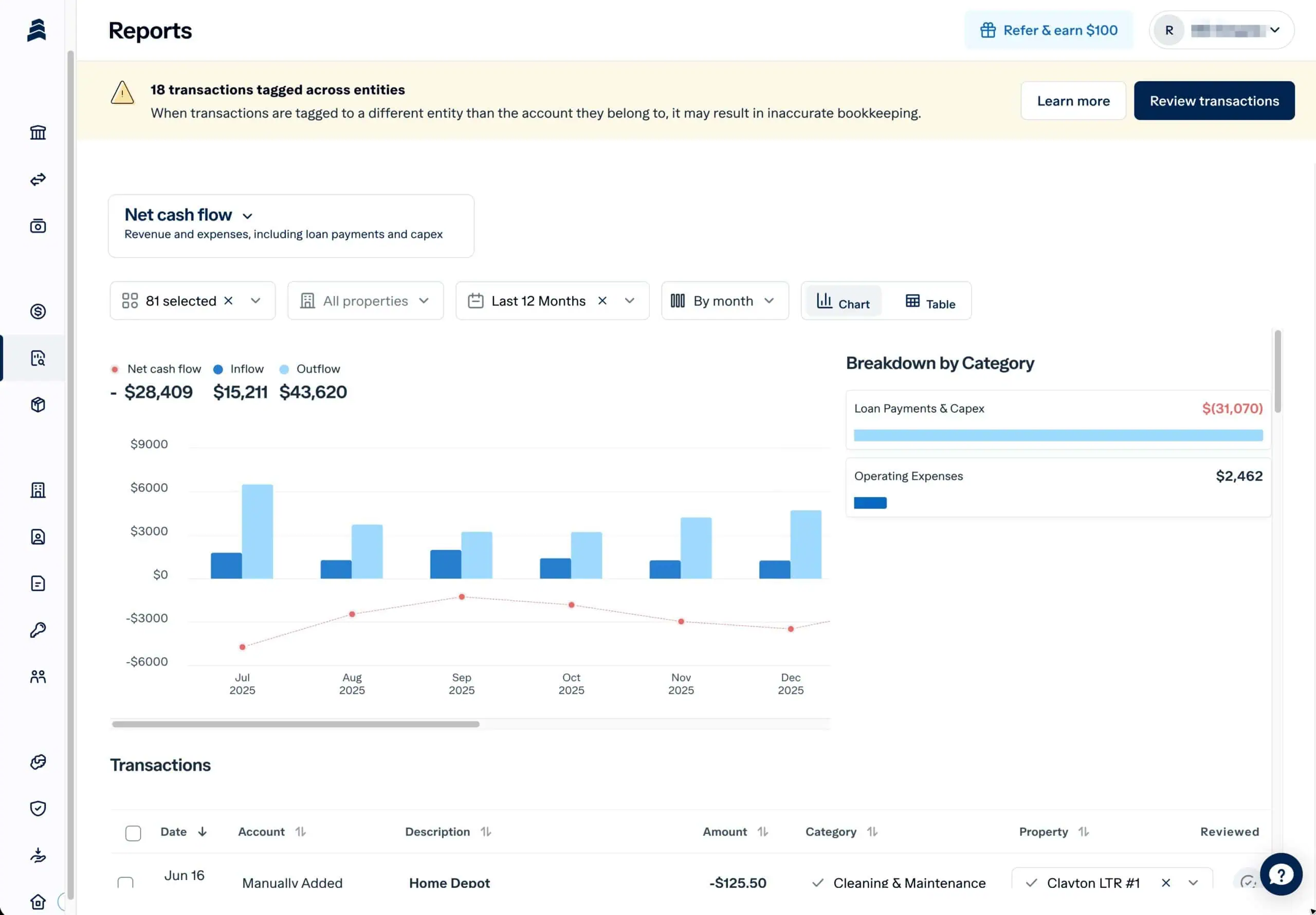Open the dollar coin sidebar icon
This screenshot has width=1316, height=915.
[38, 312]
